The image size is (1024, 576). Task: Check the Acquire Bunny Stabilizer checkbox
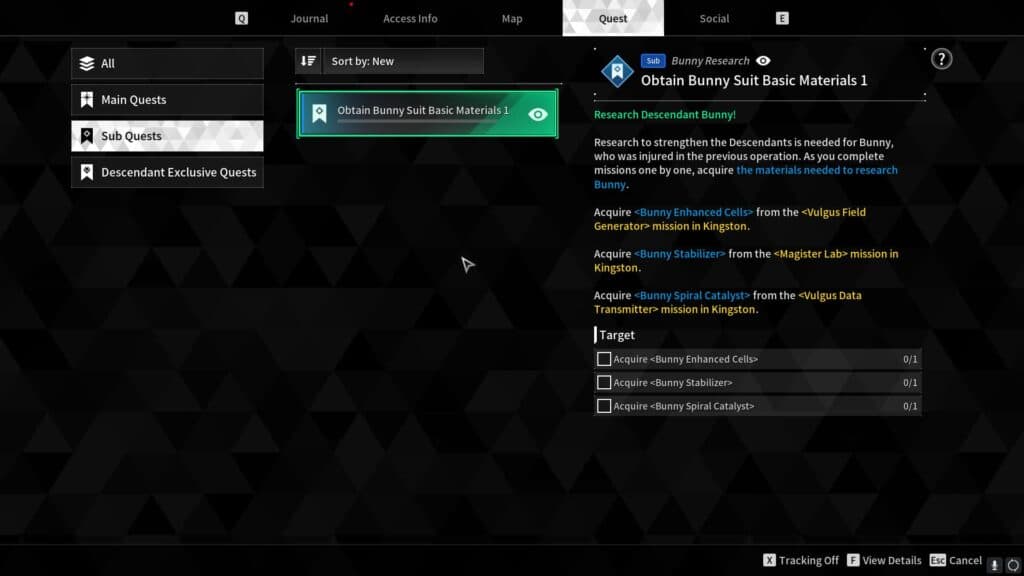tap(604, 382)
